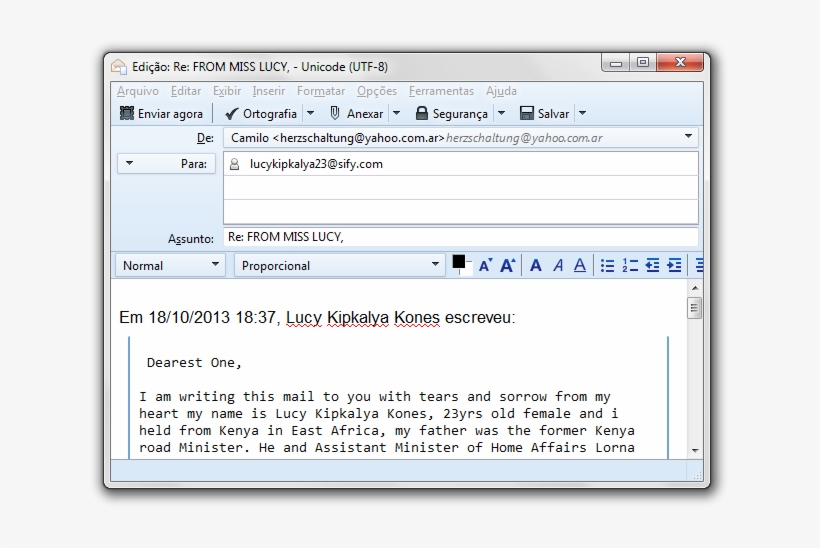Screen dimensions: 820x548
Task: Click the contact icon beside the recipient
Action: tap(235, 164)
